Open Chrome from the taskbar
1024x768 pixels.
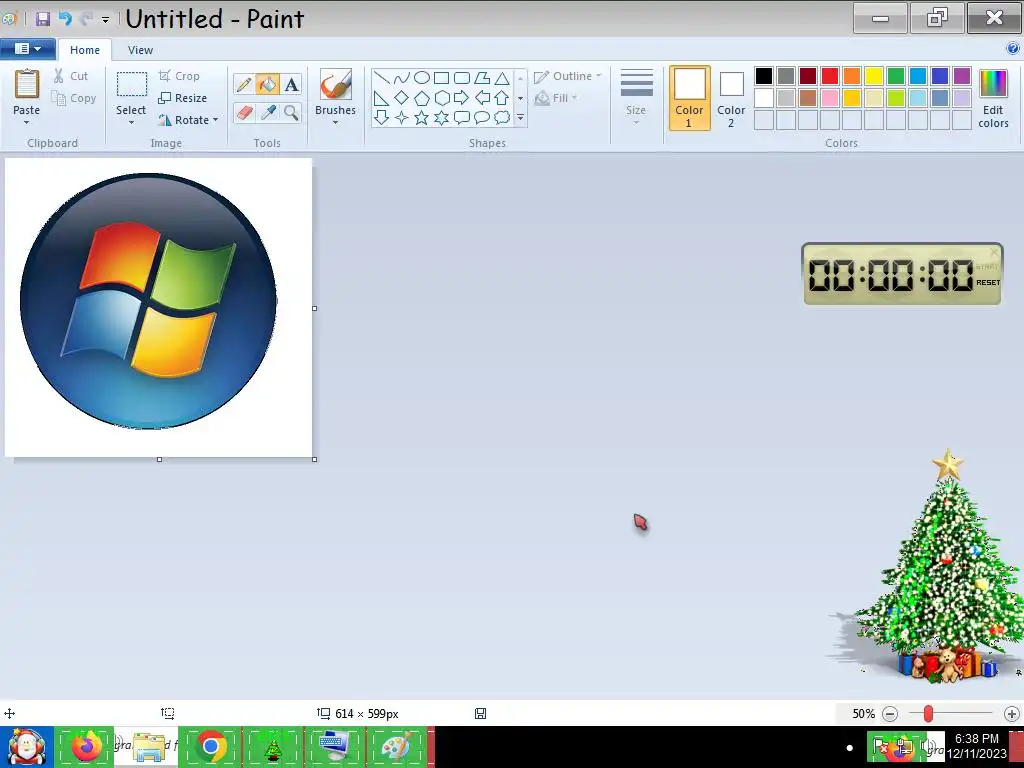(210, 746)
